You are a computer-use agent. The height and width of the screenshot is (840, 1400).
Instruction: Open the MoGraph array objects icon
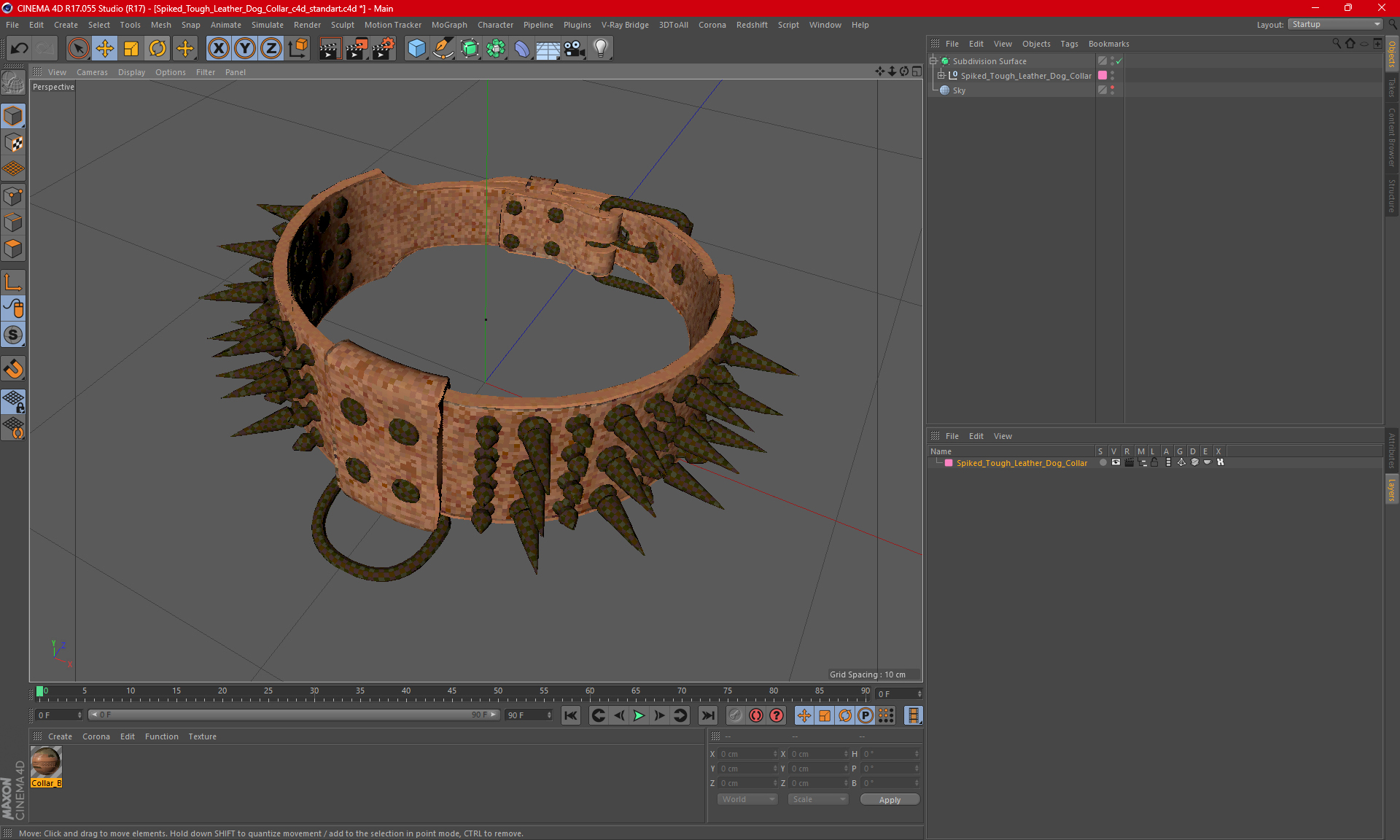(496, 49)
